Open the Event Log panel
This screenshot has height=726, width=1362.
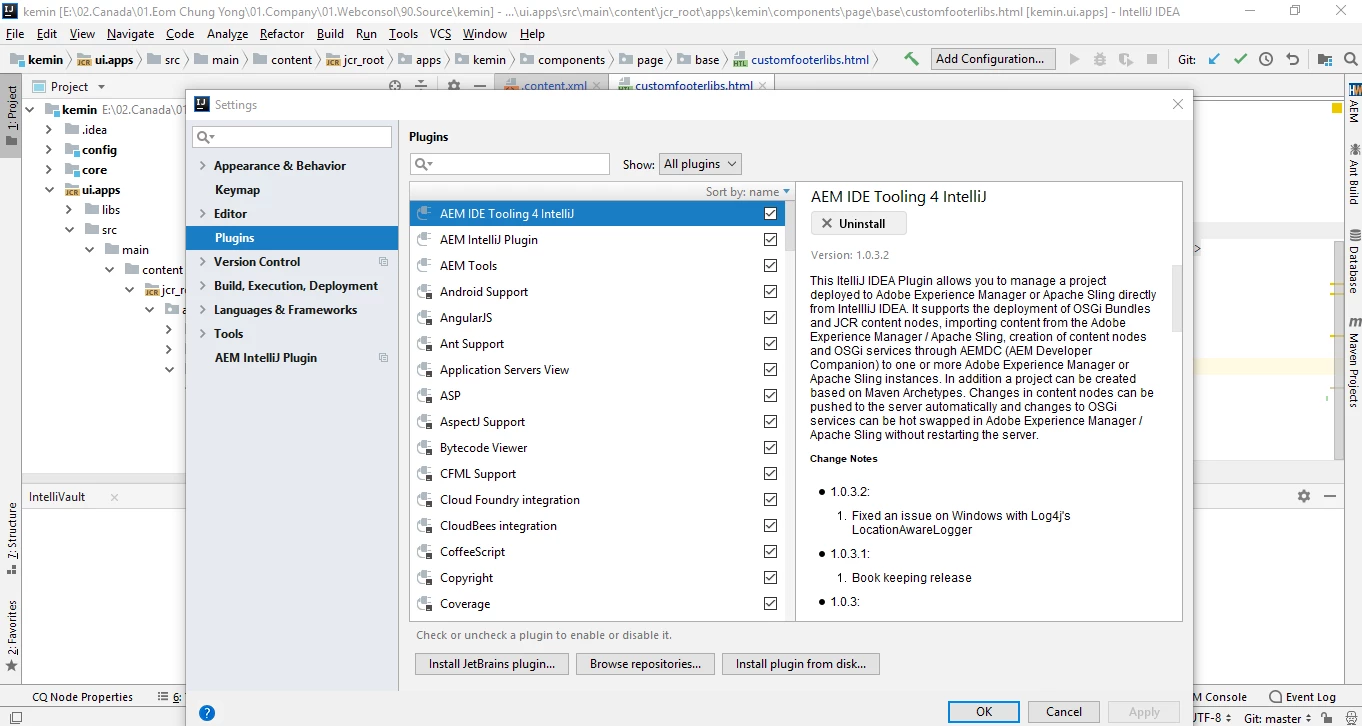tap(1302, 697)
